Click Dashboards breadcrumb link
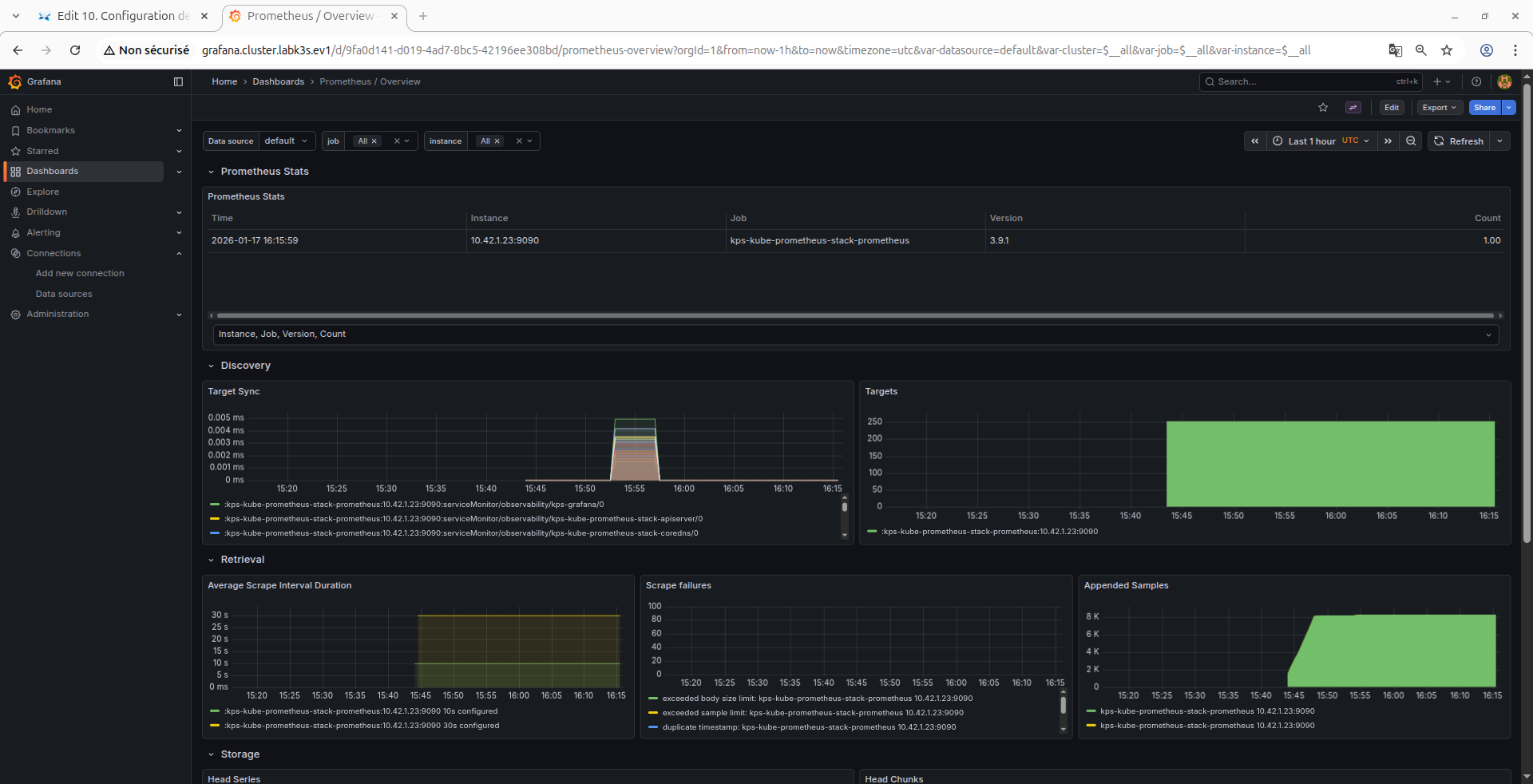The height and width of the screenshot is (784, 1533). [279, 81]
